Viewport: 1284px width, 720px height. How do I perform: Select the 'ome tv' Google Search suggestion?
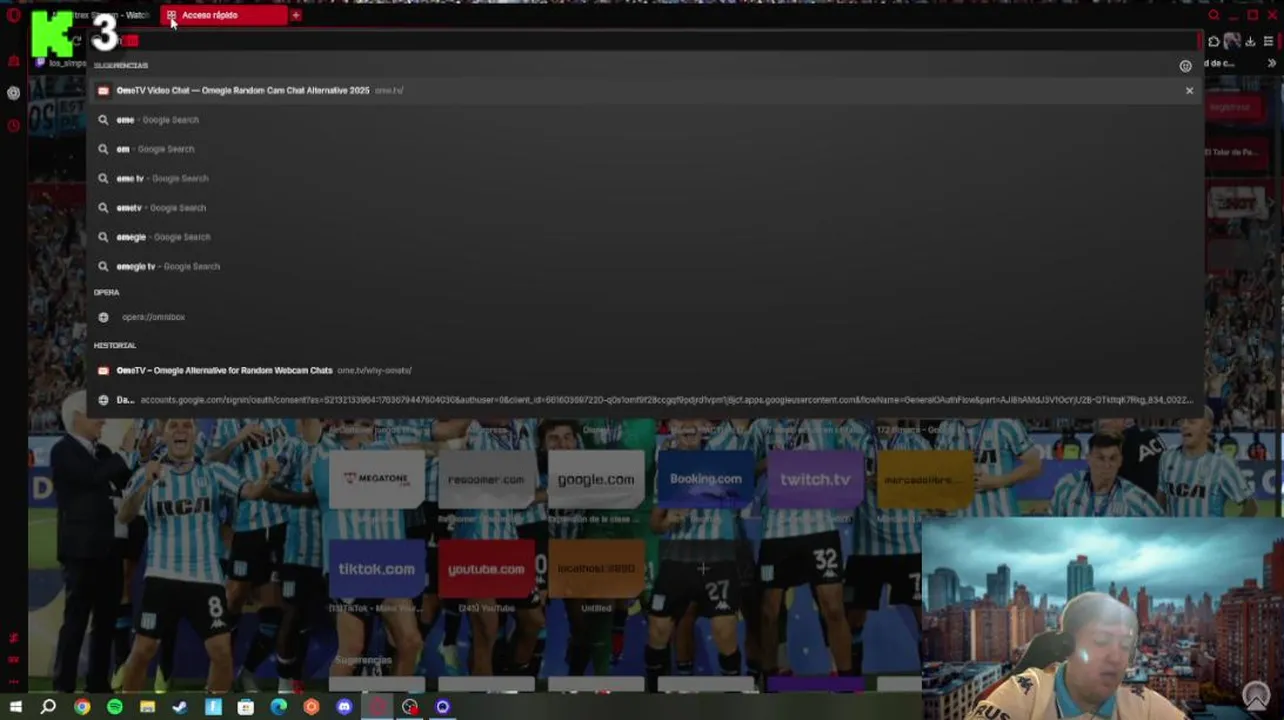(645, 178)
